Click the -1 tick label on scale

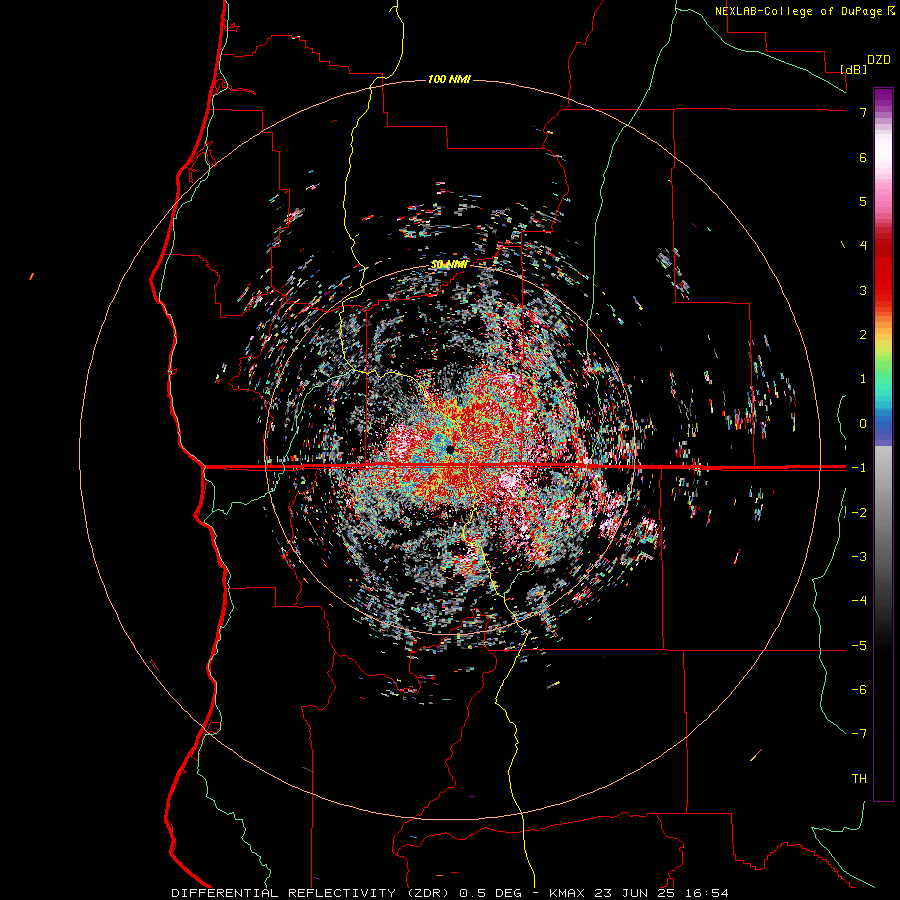click(859, 468)
